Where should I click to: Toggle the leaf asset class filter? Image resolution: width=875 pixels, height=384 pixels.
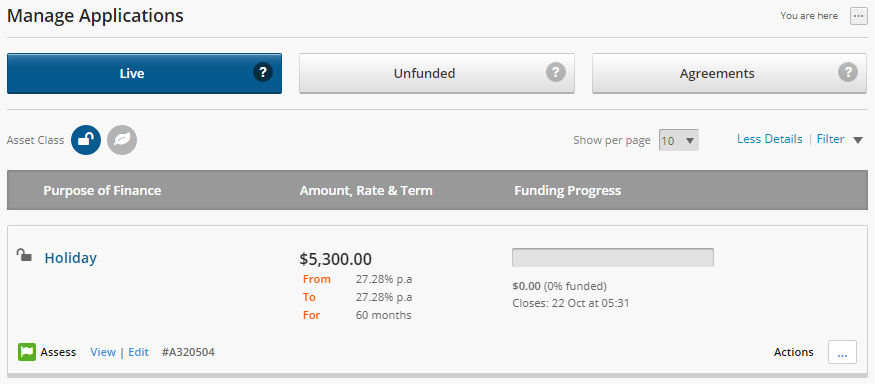(122, 140)
